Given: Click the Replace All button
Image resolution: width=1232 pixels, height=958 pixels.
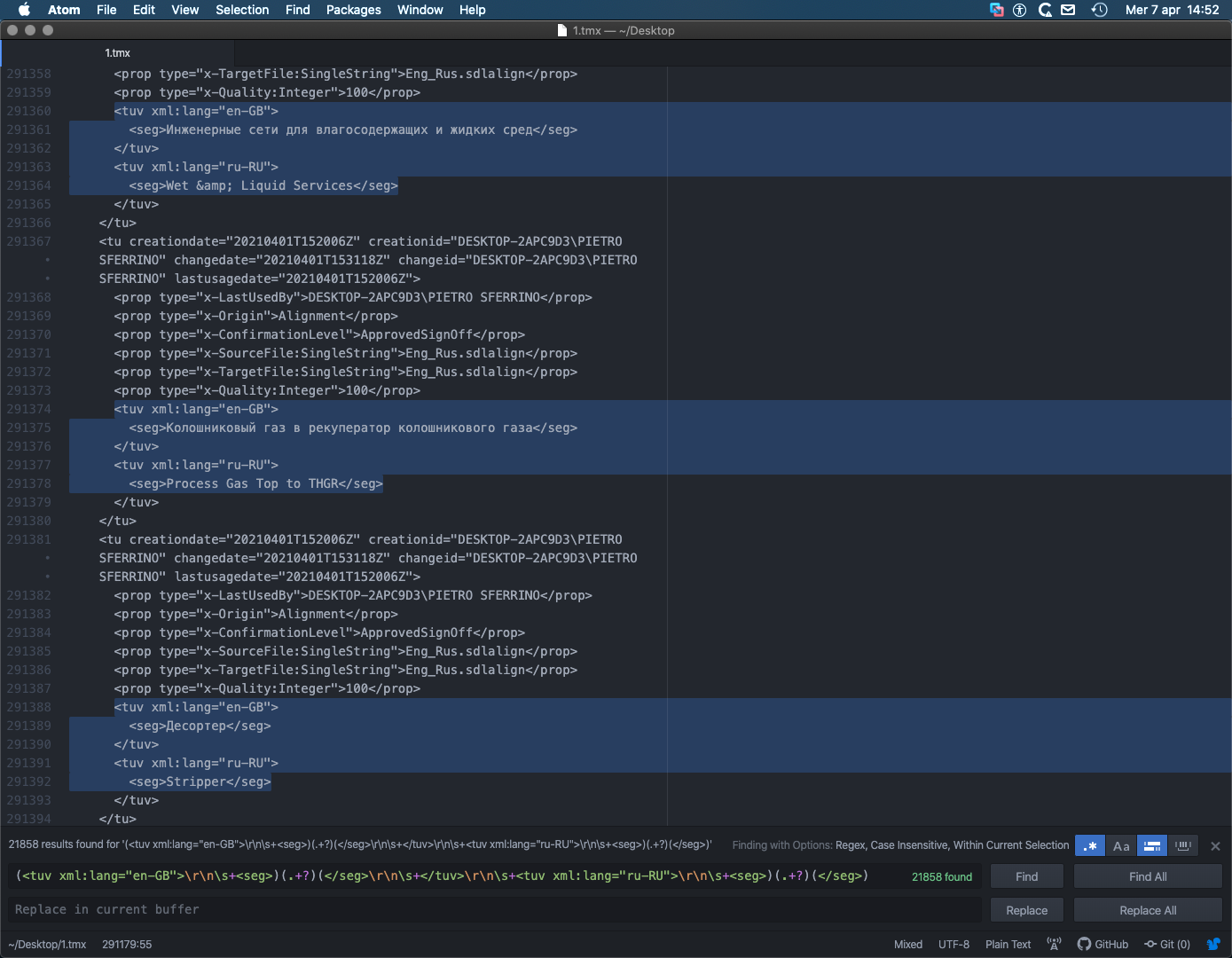Looking at the screenshot, I should [x=1147, y=909].
